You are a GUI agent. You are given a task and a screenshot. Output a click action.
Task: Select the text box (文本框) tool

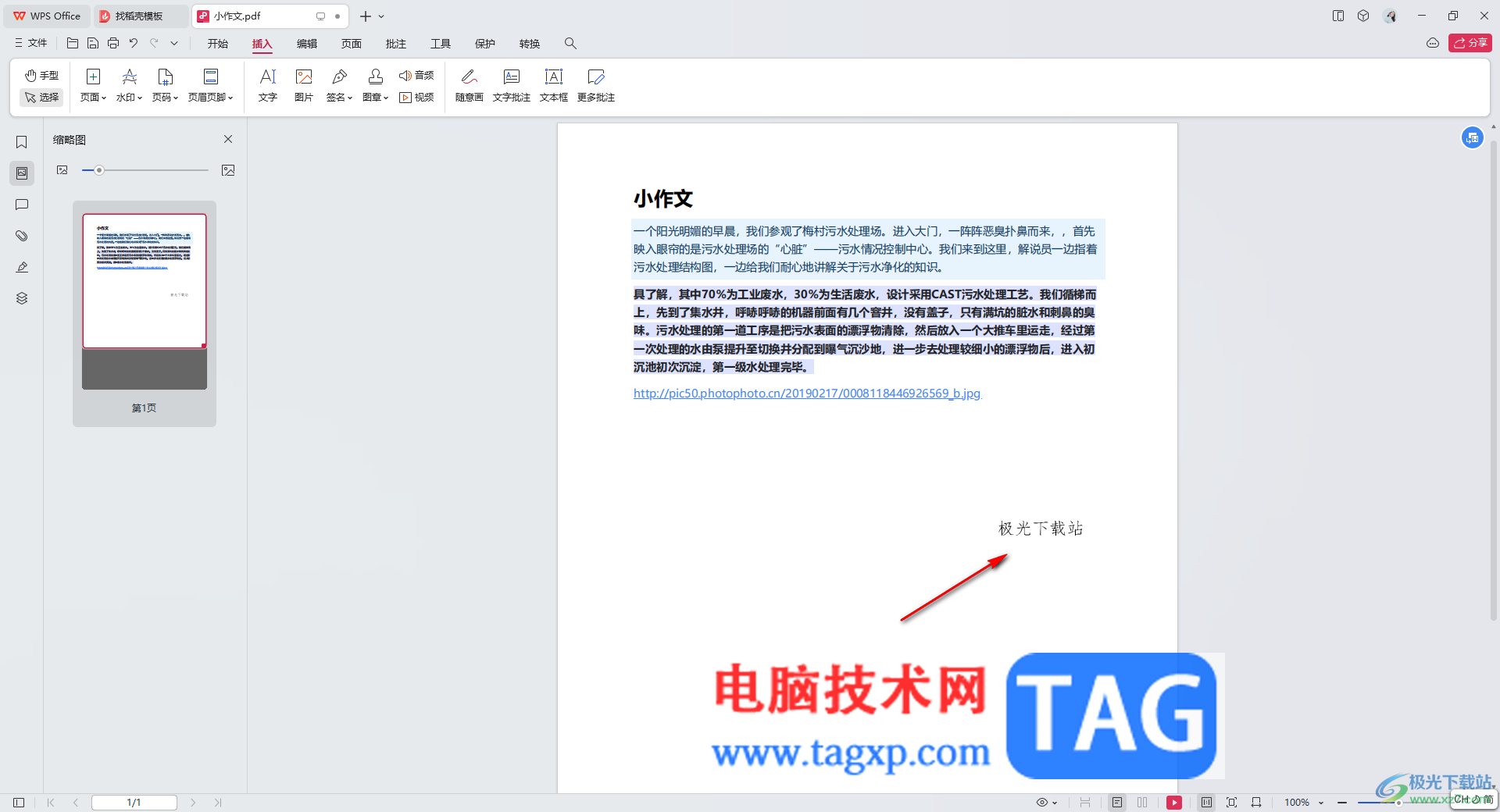554,85
